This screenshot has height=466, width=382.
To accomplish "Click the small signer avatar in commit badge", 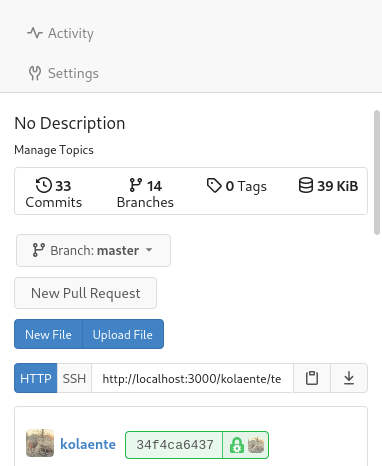I will pyautogui.click(x=256, y=445).
